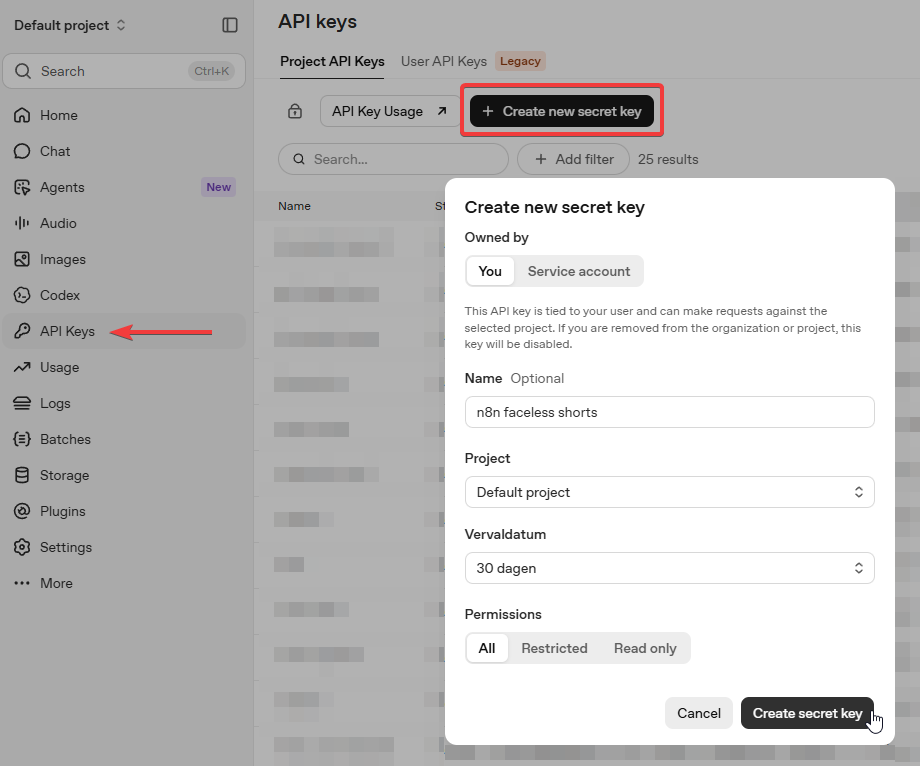Click the Images sidebar icon
Screen dimensions: 920x766
[22, 259]
